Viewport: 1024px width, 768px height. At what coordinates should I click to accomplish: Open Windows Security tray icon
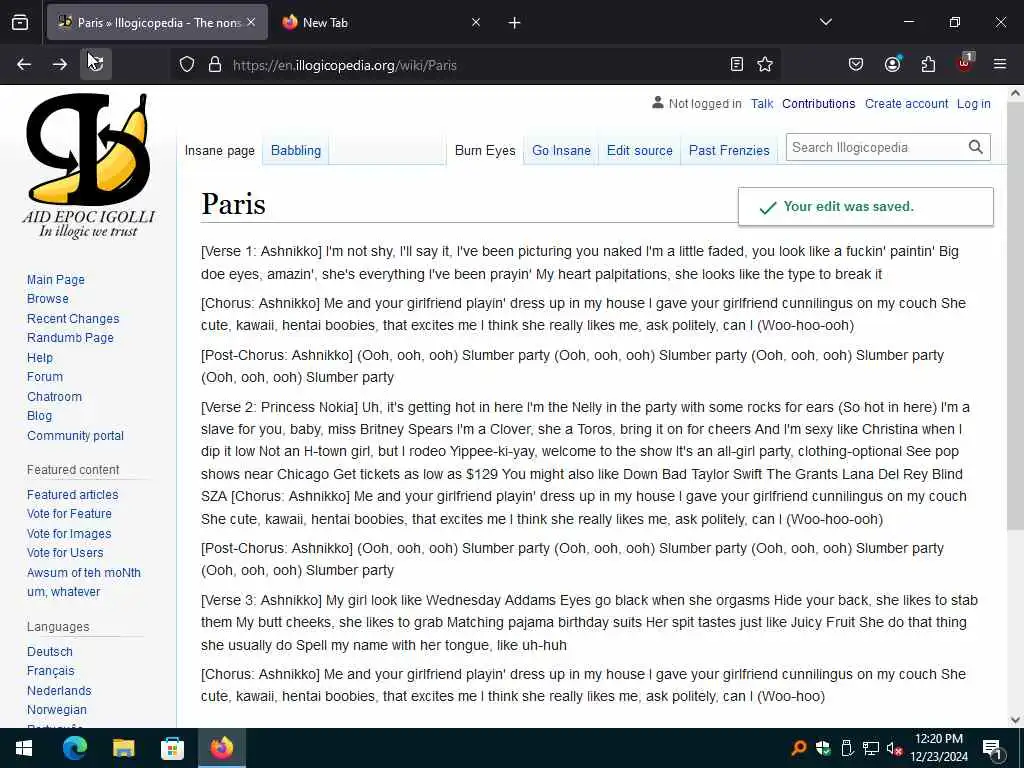[823, 748]
